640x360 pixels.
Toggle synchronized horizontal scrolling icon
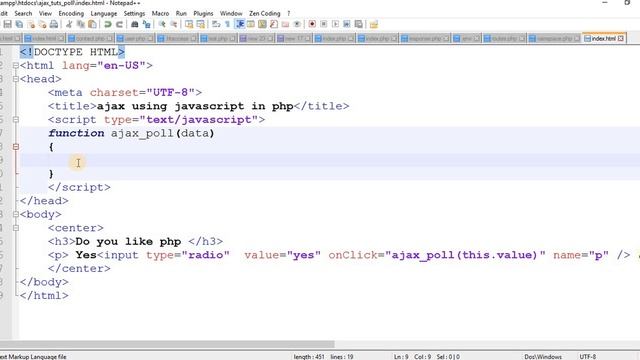pos(200,24)
